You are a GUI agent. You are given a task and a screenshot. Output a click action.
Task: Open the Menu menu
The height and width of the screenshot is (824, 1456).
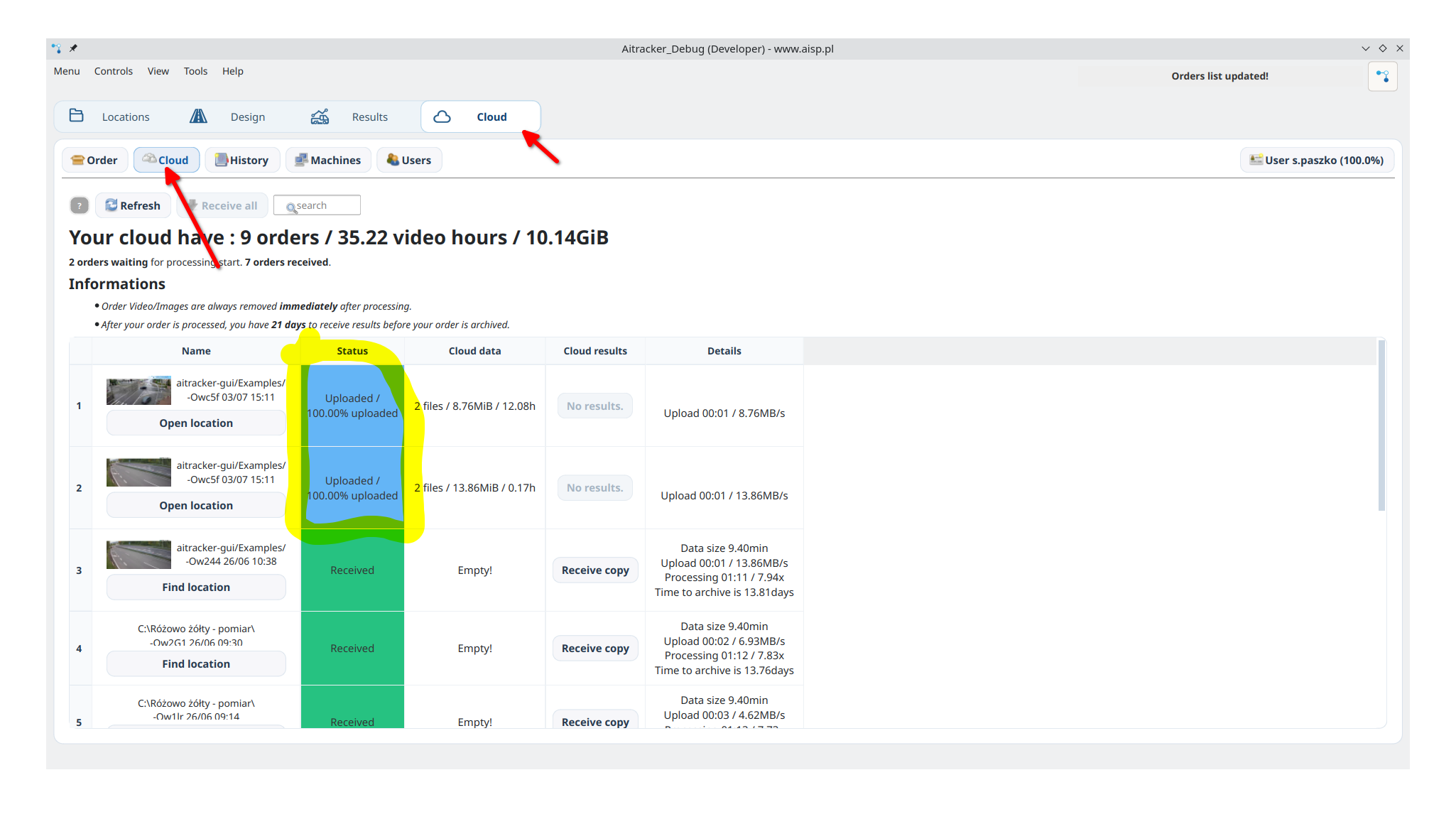[x=67, y=71]
